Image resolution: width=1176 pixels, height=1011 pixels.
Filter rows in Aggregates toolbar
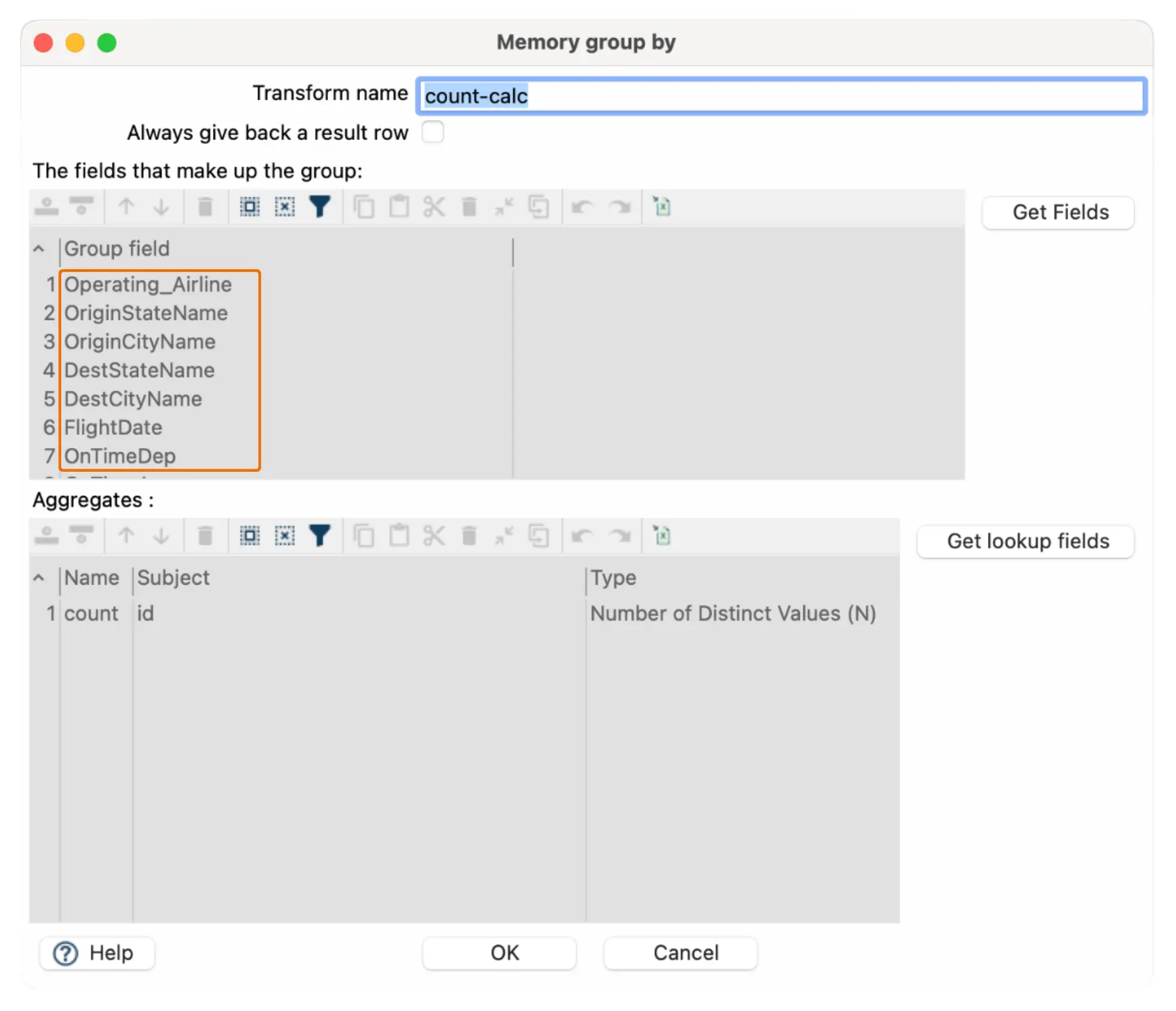(320, 535)
